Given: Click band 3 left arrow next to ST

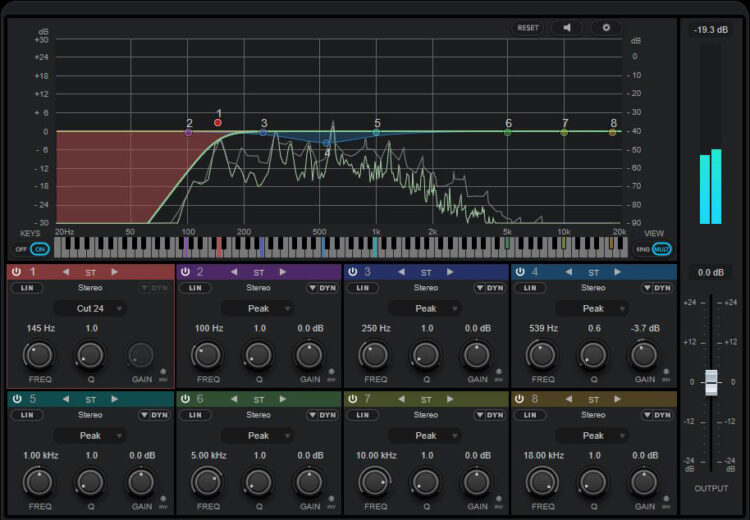Looking at the screenshot, I should [401, 272].
